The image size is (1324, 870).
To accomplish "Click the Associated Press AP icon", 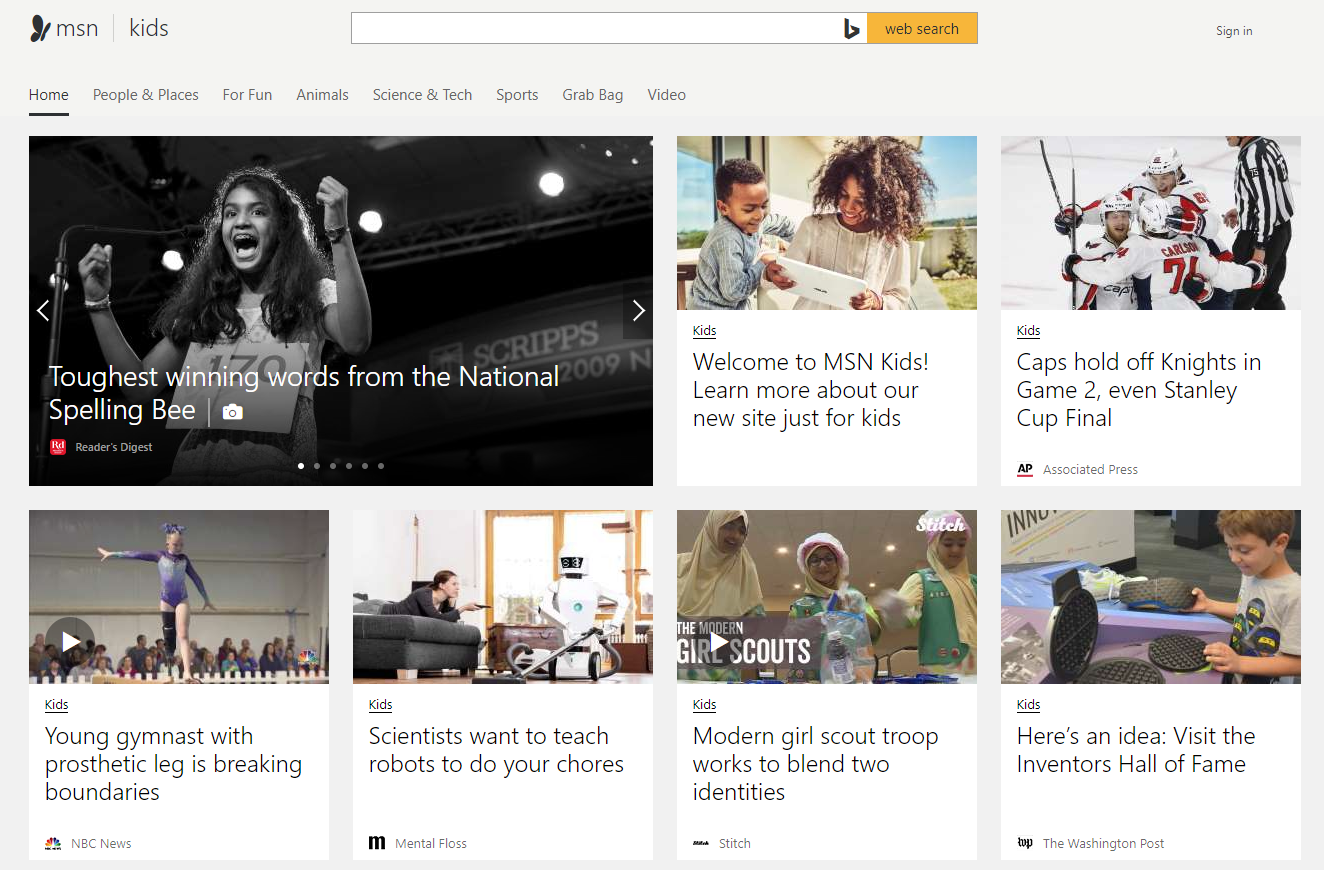I will [1025, 469].
